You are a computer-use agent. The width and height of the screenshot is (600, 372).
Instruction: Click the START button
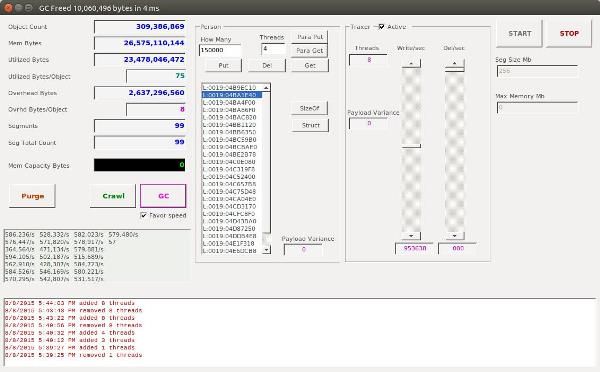519,34
